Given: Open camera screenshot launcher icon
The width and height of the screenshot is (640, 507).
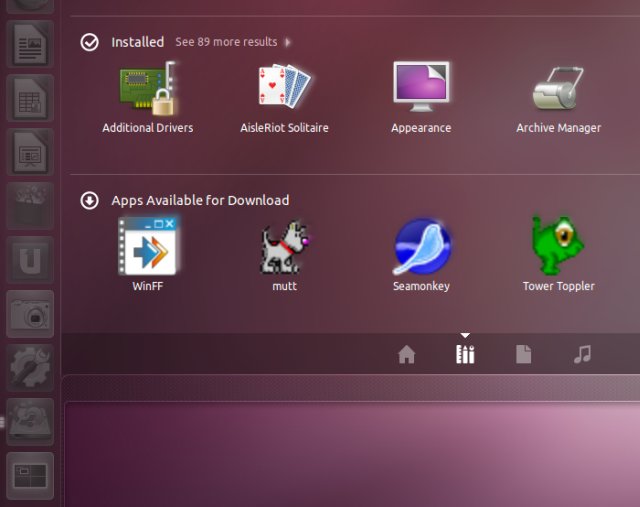Looking at the screenshot, I should point(30,314).
